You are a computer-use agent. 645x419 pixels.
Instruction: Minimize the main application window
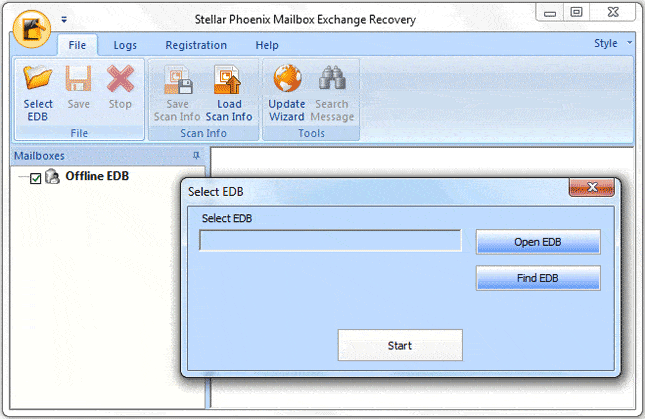(x=550, y=13)
